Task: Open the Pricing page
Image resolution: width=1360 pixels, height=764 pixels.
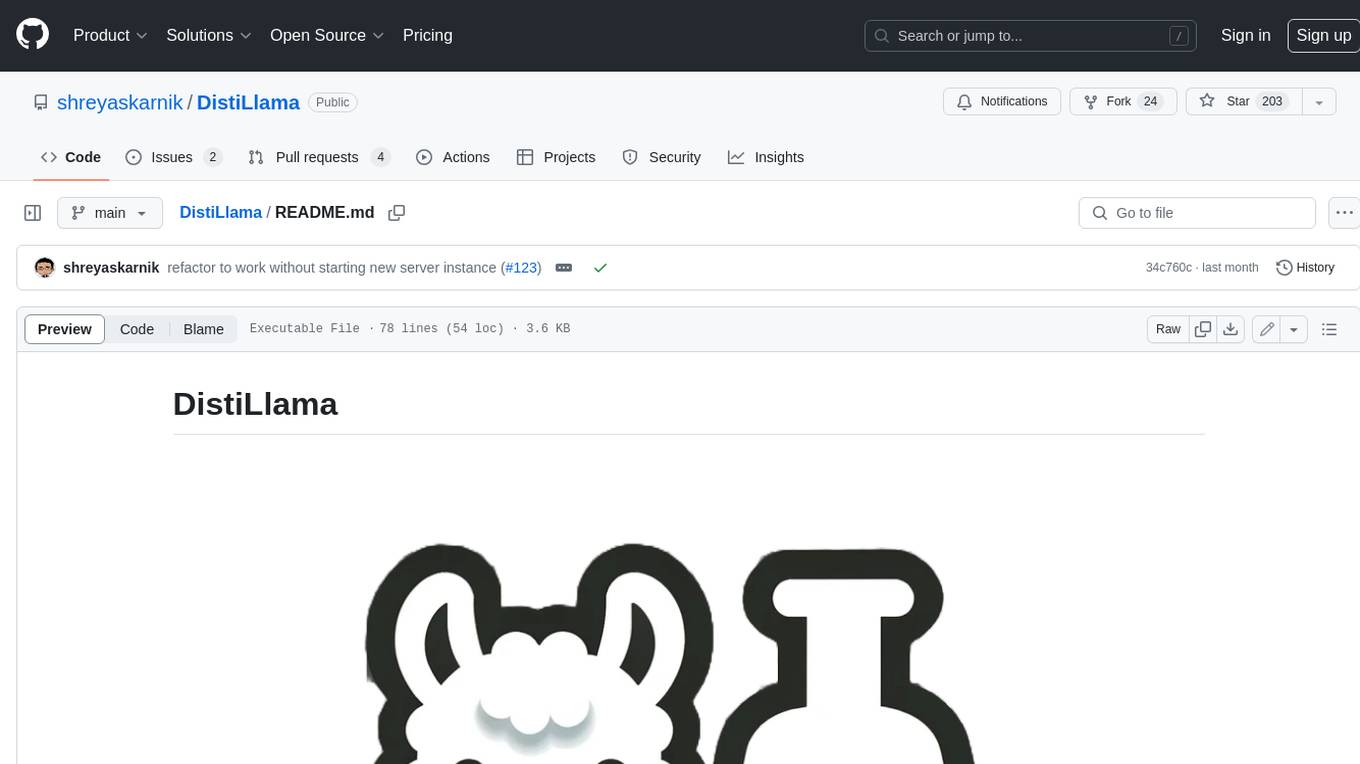Action: (x=427, y=35)
